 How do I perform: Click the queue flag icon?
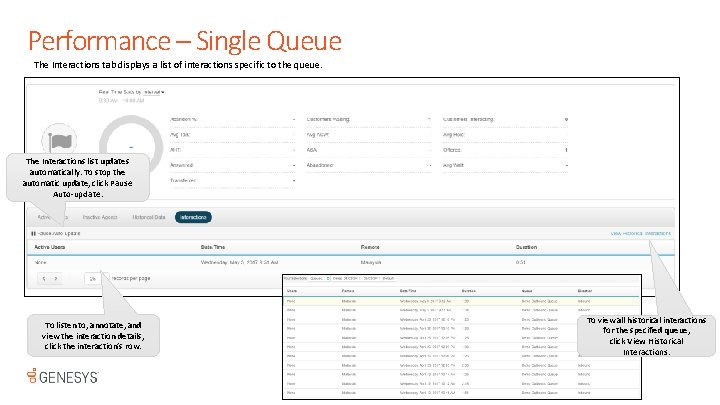59,141
